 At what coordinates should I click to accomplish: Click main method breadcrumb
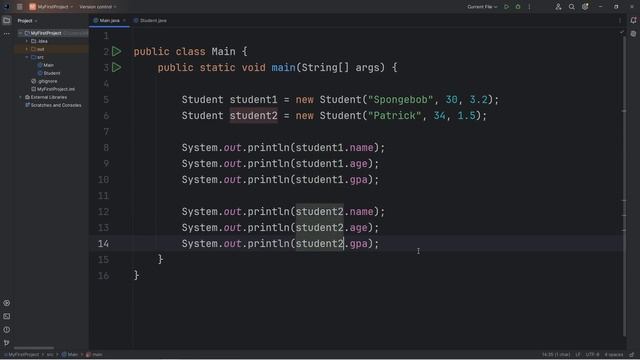(x=94, y=355)
